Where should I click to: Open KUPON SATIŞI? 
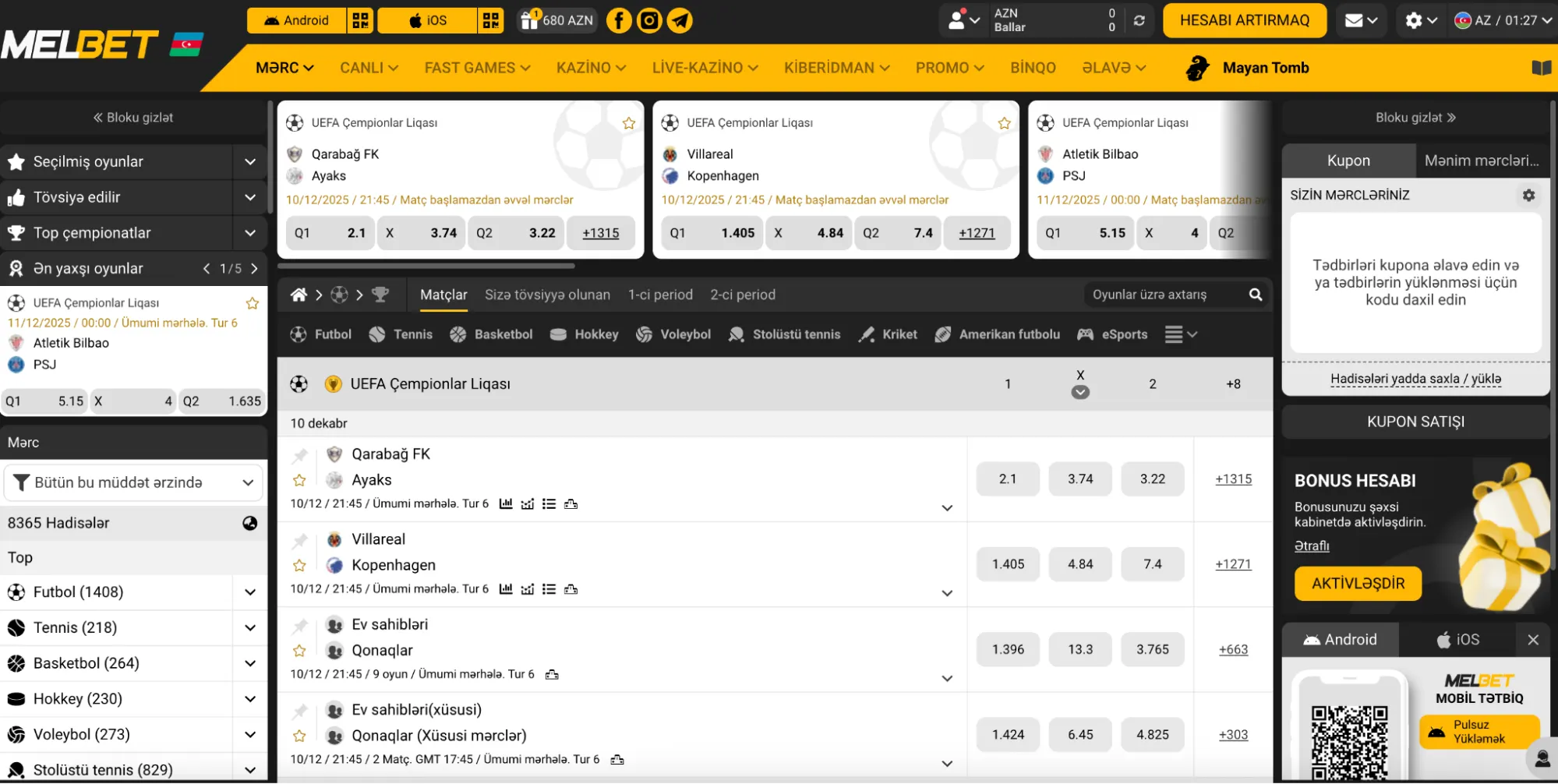coord(1415,422)
